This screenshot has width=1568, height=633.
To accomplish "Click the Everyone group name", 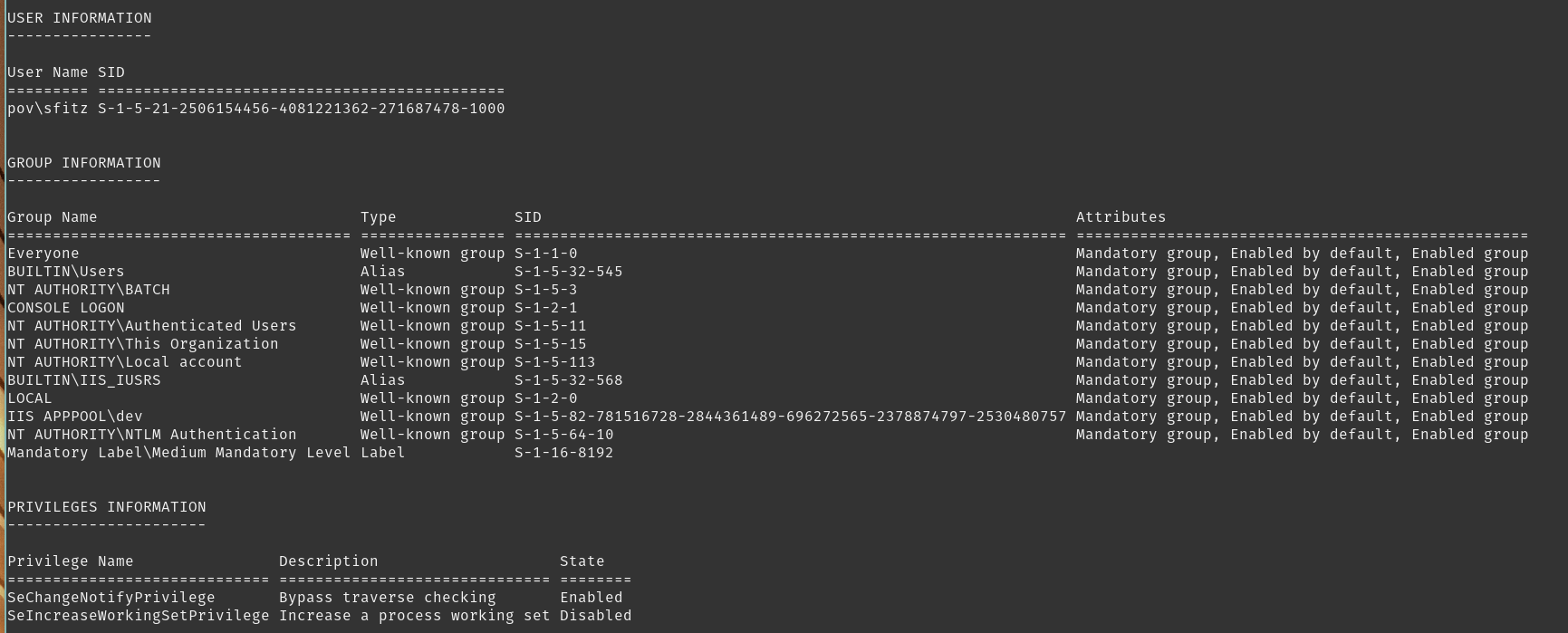I will 43,254.
